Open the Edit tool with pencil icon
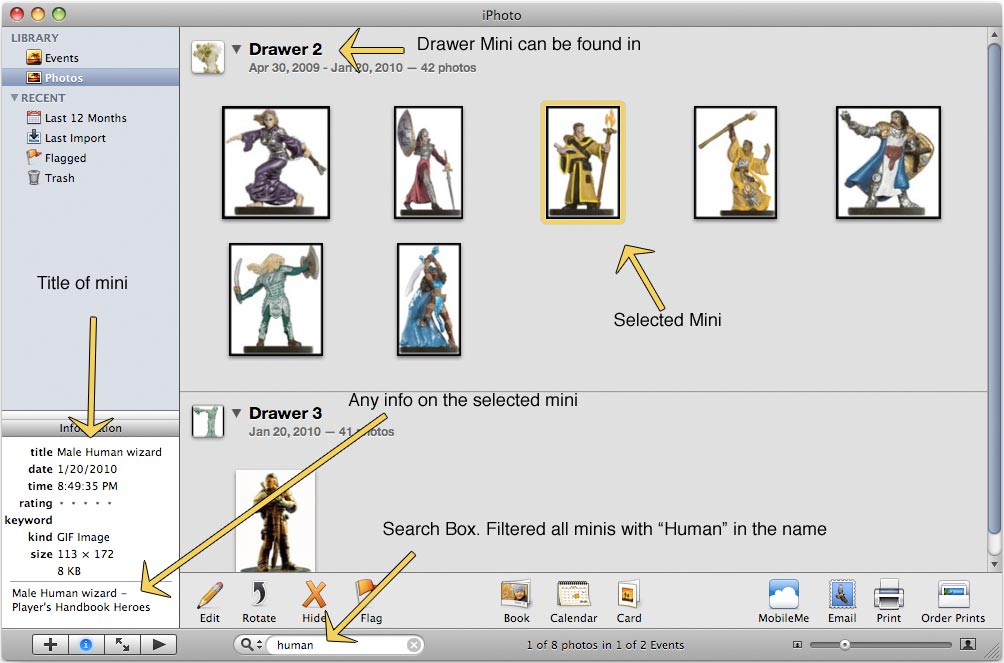1004x663 pixels. [x=209, y=602]
